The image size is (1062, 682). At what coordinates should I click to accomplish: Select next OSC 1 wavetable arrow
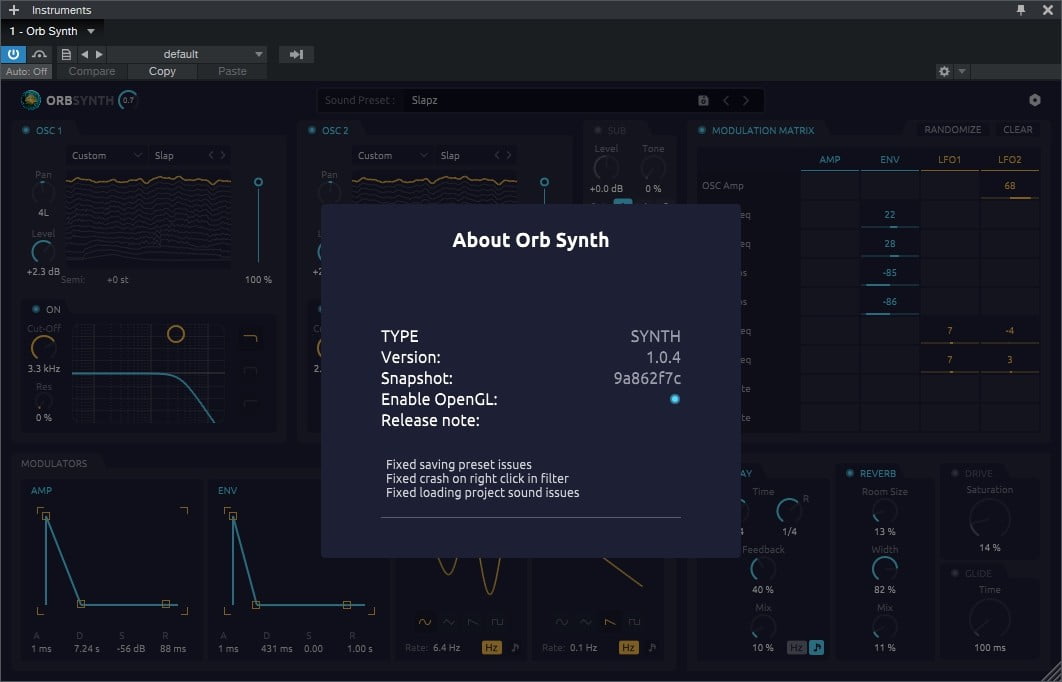click(223, 155)
